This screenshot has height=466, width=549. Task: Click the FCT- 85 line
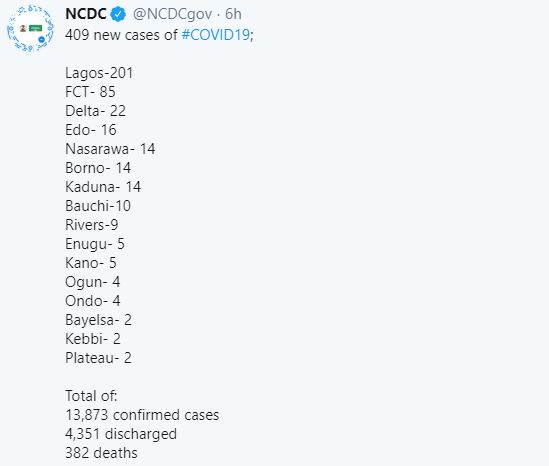90,92
